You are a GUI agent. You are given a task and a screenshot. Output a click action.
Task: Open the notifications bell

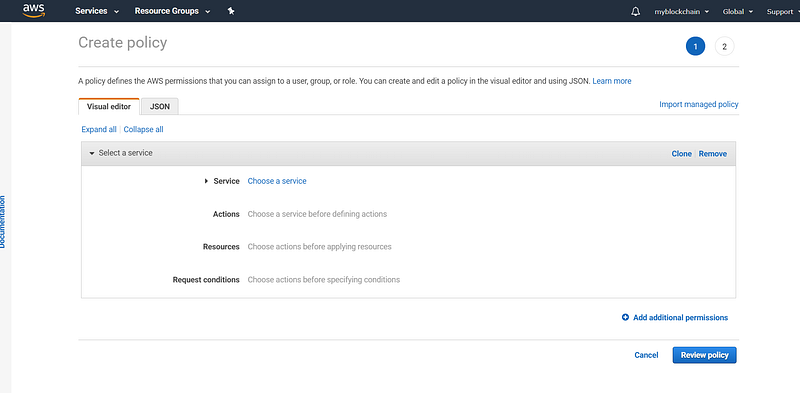[636, 11]
